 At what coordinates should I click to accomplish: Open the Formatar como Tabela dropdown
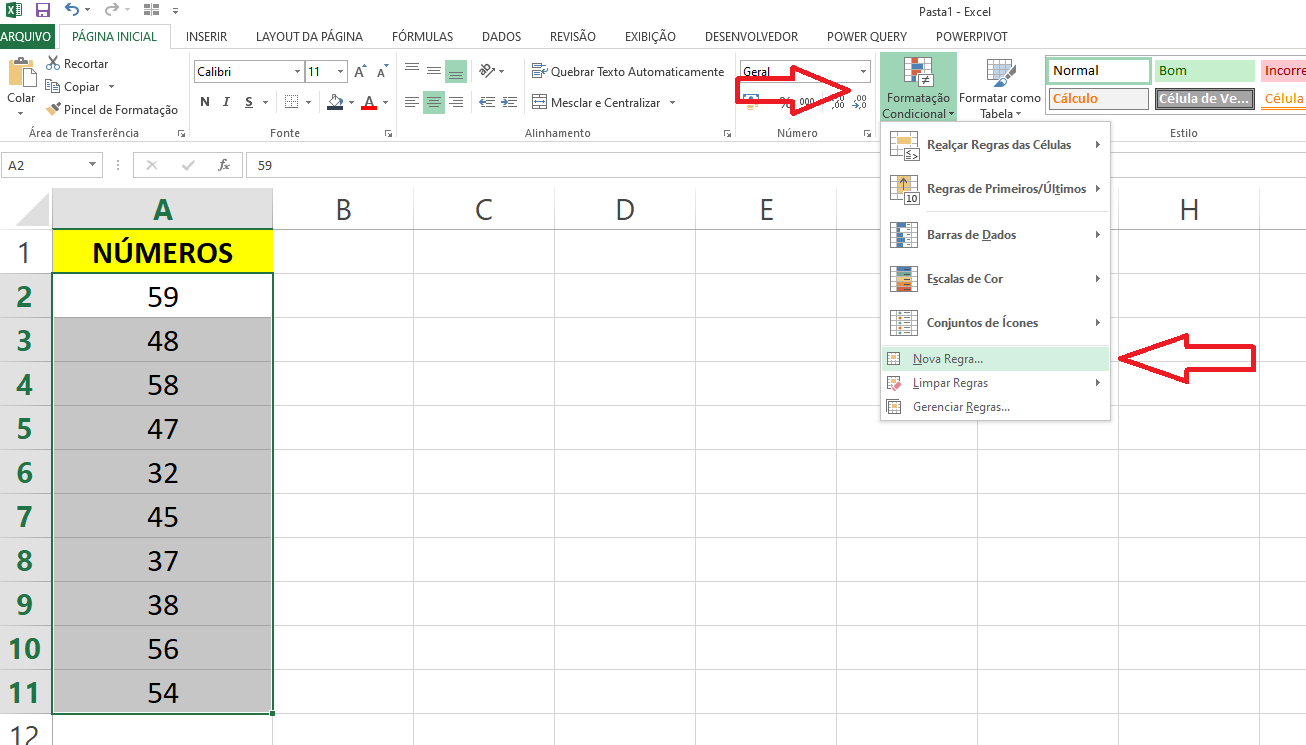tap(1000, 88)
